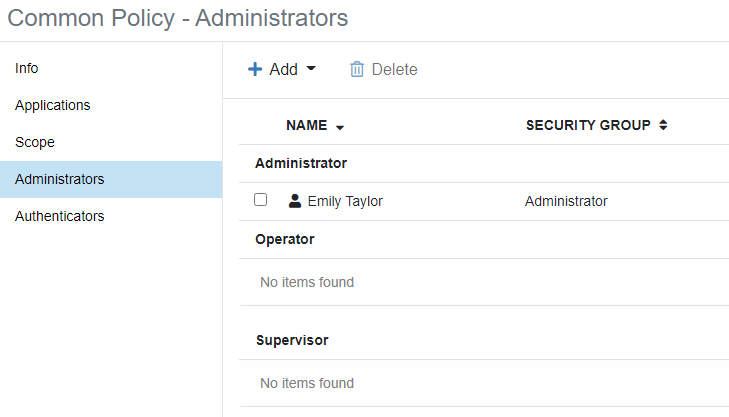Sort by the NAME column header
This screenshot has width=729, height=417.
306,126
